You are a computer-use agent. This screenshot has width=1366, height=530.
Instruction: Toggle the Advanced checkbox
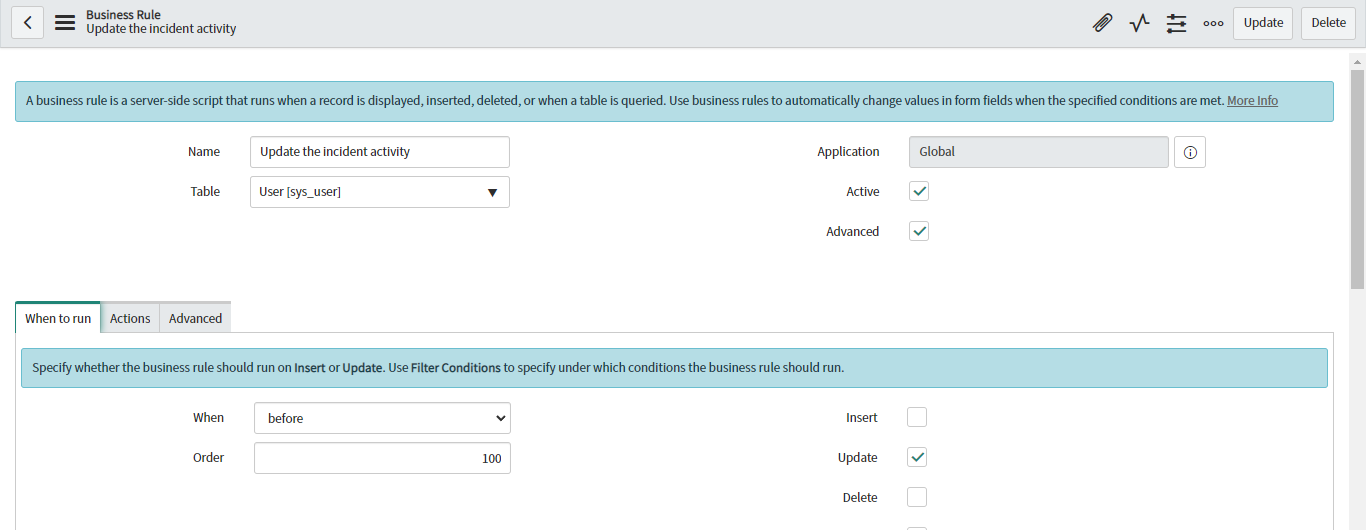(x=919, y=231)
